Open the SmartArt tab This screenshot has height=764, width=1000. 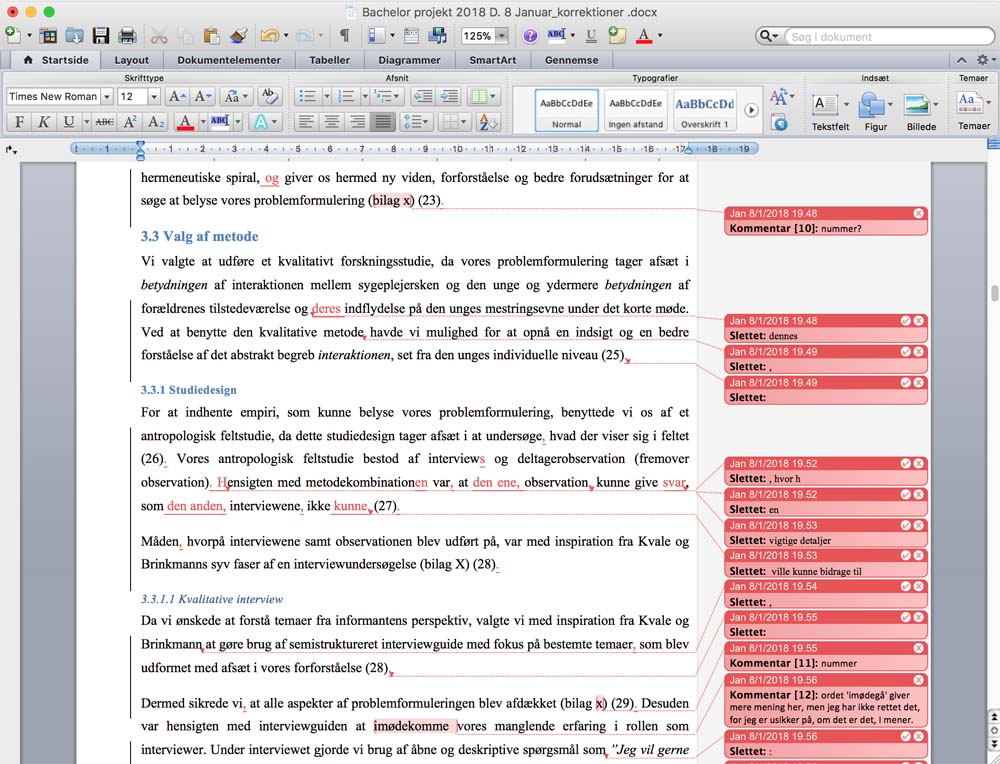pyautogui.click(x=492, y=60)
